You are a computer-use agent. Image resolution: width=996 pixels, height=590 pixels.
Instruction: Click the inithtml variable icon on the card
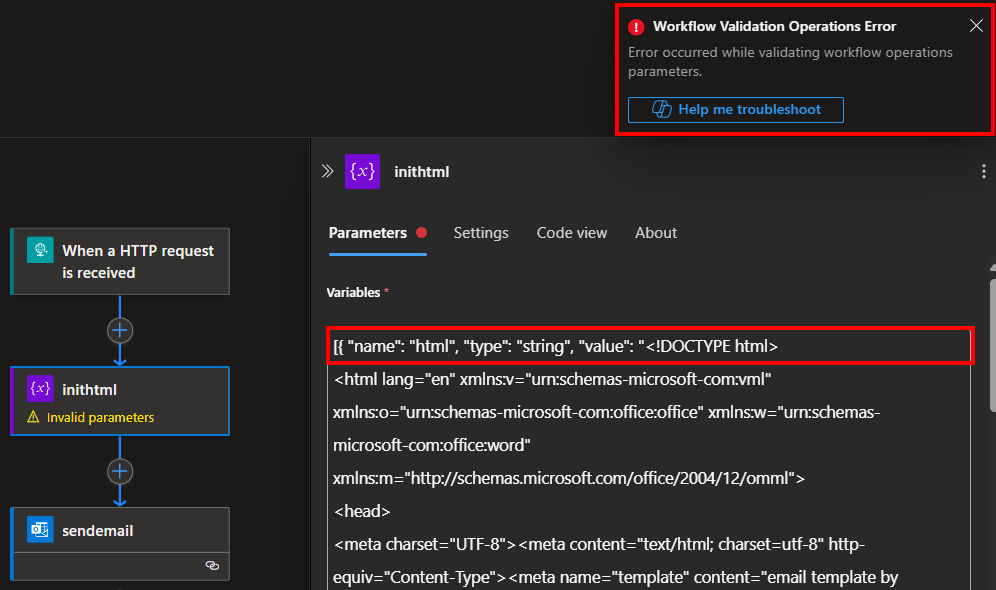(x=40, y=389)
